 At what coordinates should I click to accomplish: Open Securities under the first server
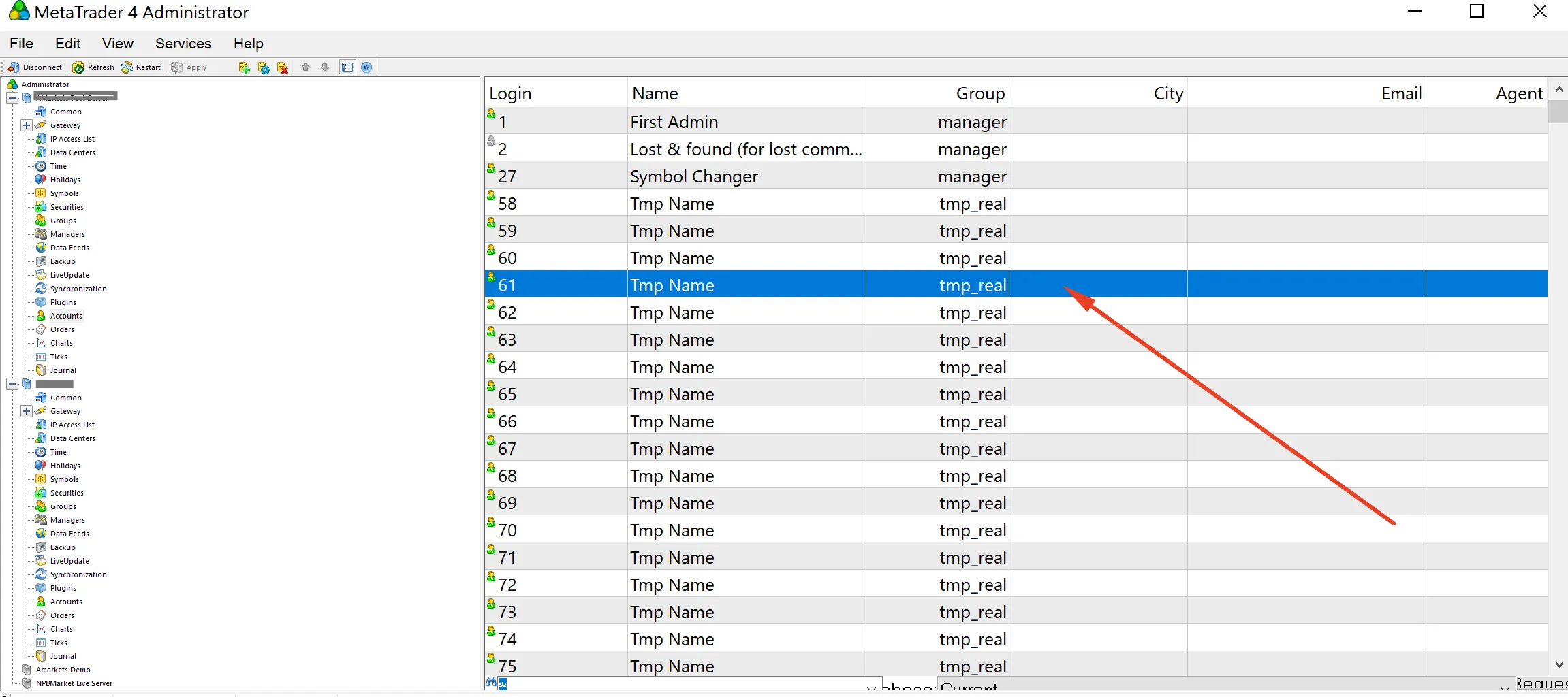click(67, 207)
